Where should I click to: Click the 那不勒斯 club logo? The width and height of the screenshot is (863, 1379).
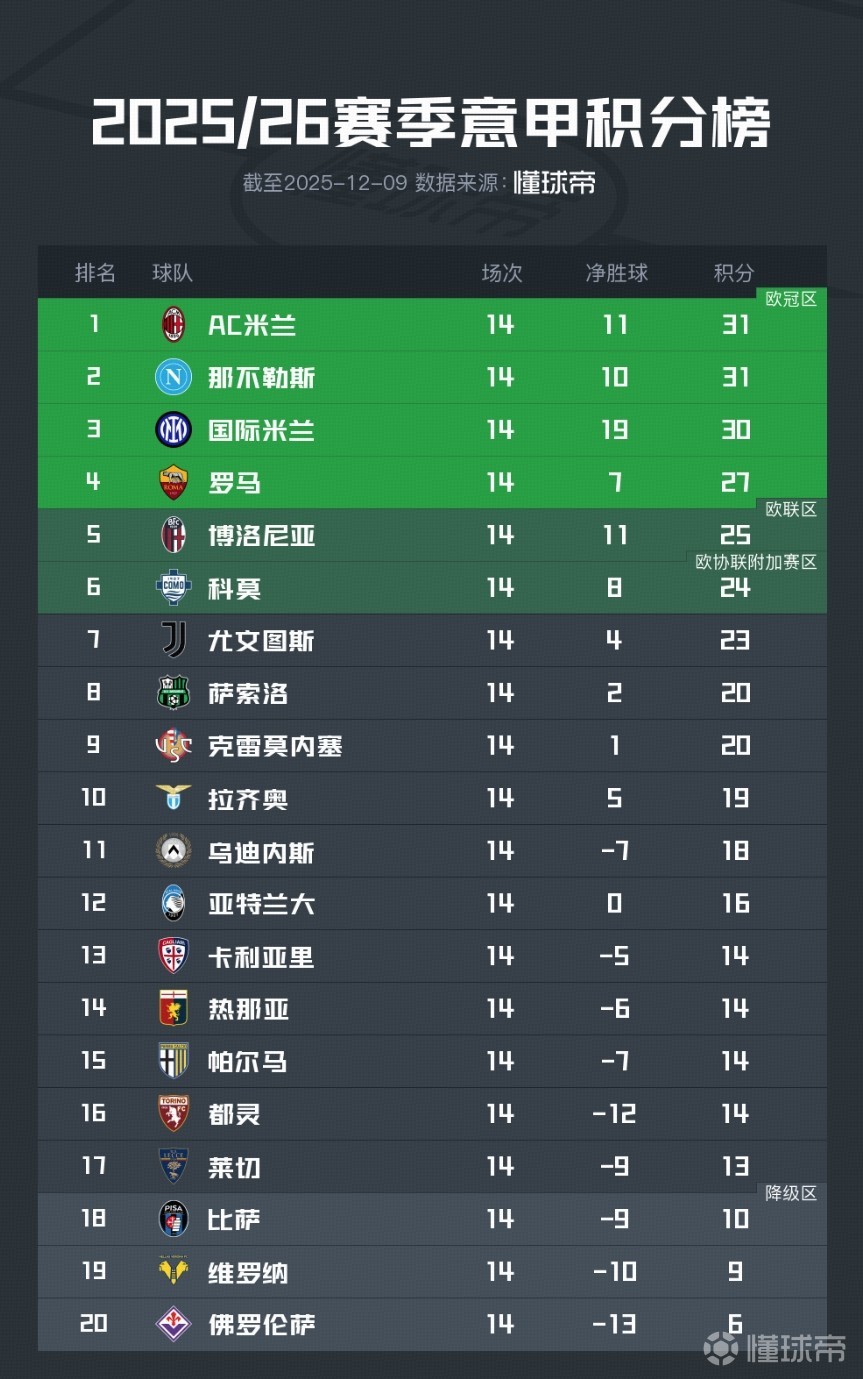click(173, 377)
